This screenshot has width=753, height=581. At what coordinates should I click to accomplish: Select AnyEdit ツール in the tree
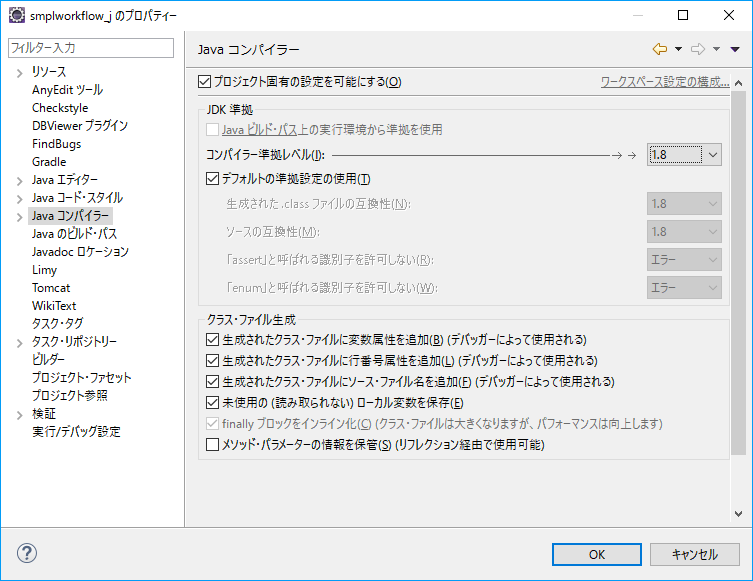[x=67, y=90]
